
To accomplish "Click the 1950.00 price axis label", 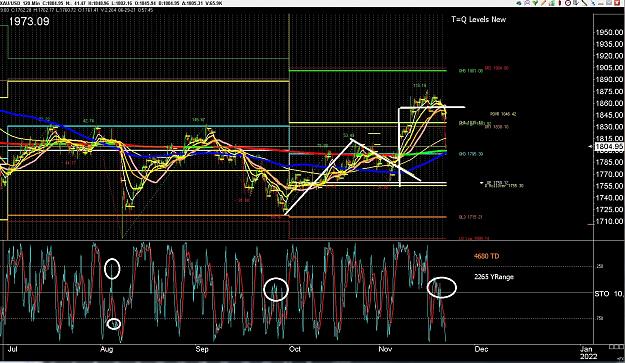I will tap(609, 32).
